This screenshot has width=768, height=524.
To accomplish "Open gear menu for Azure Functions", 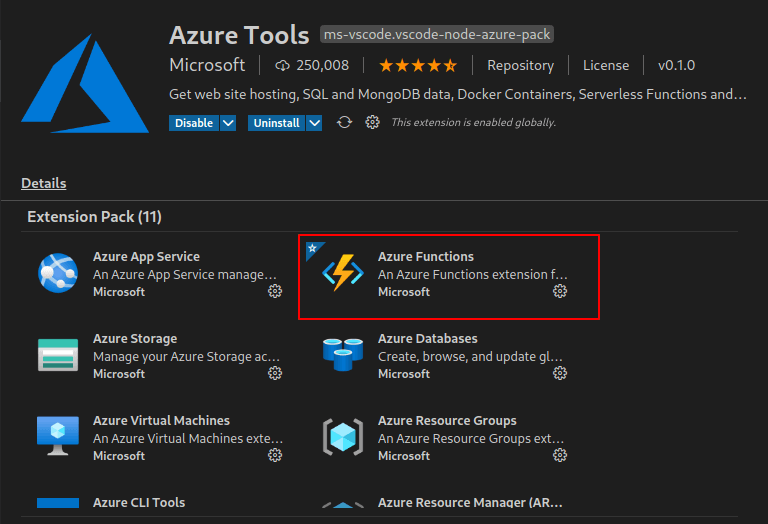I will [560, 291].
